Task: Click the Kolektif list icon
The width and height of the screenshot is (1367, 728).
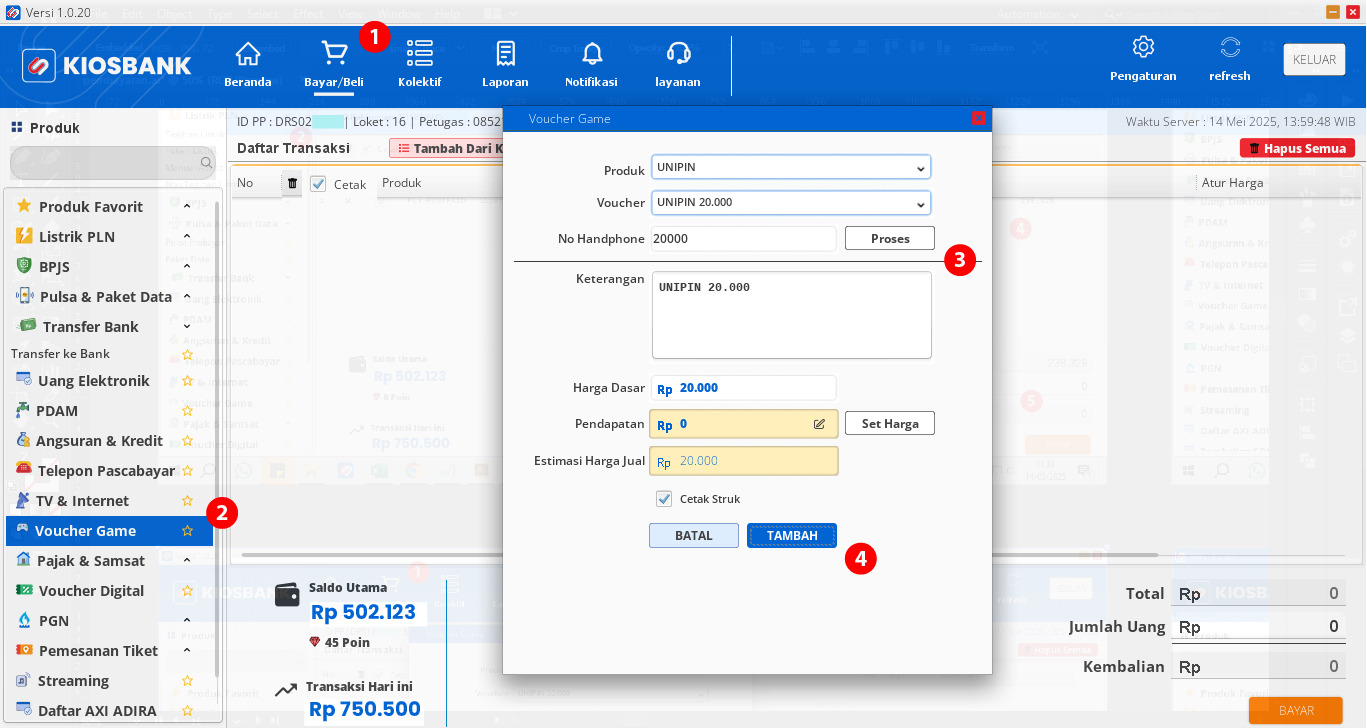Action: 419,54
